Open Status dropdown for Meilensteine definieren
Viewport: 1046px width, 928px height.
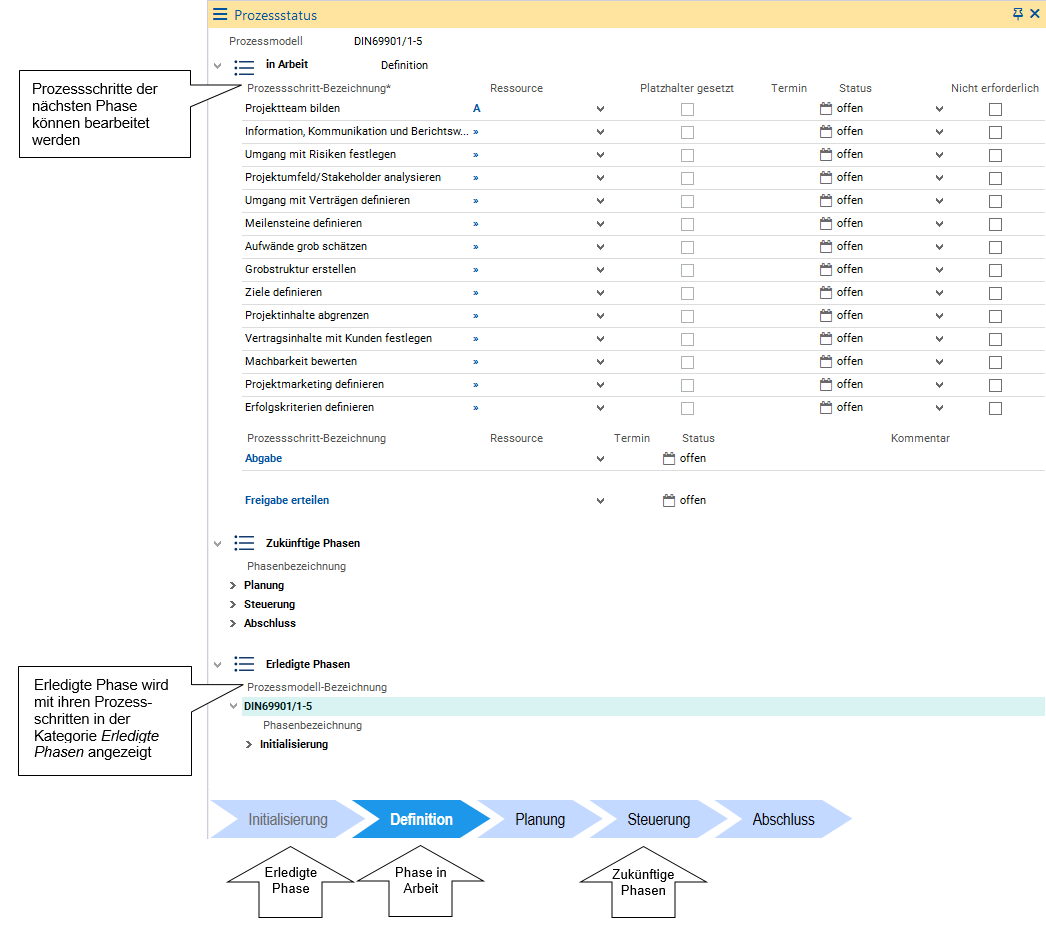click(x=939, y=223)
